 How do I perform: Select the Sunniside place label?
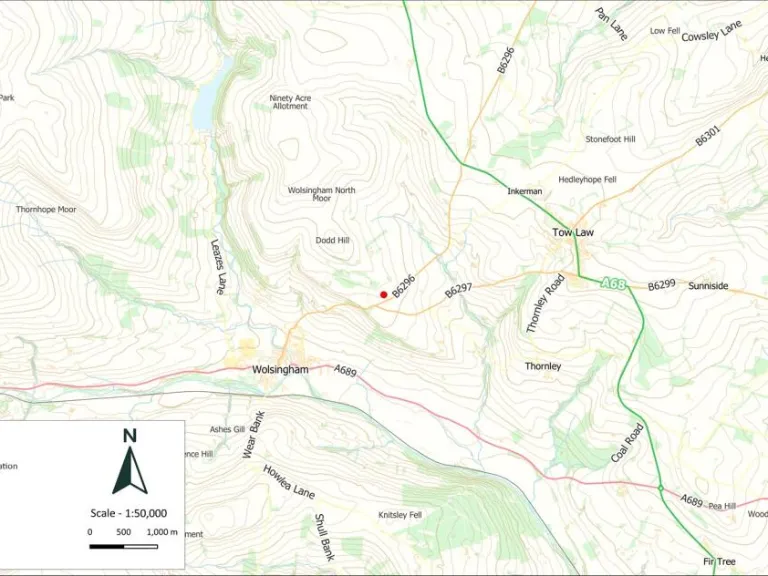707,286
